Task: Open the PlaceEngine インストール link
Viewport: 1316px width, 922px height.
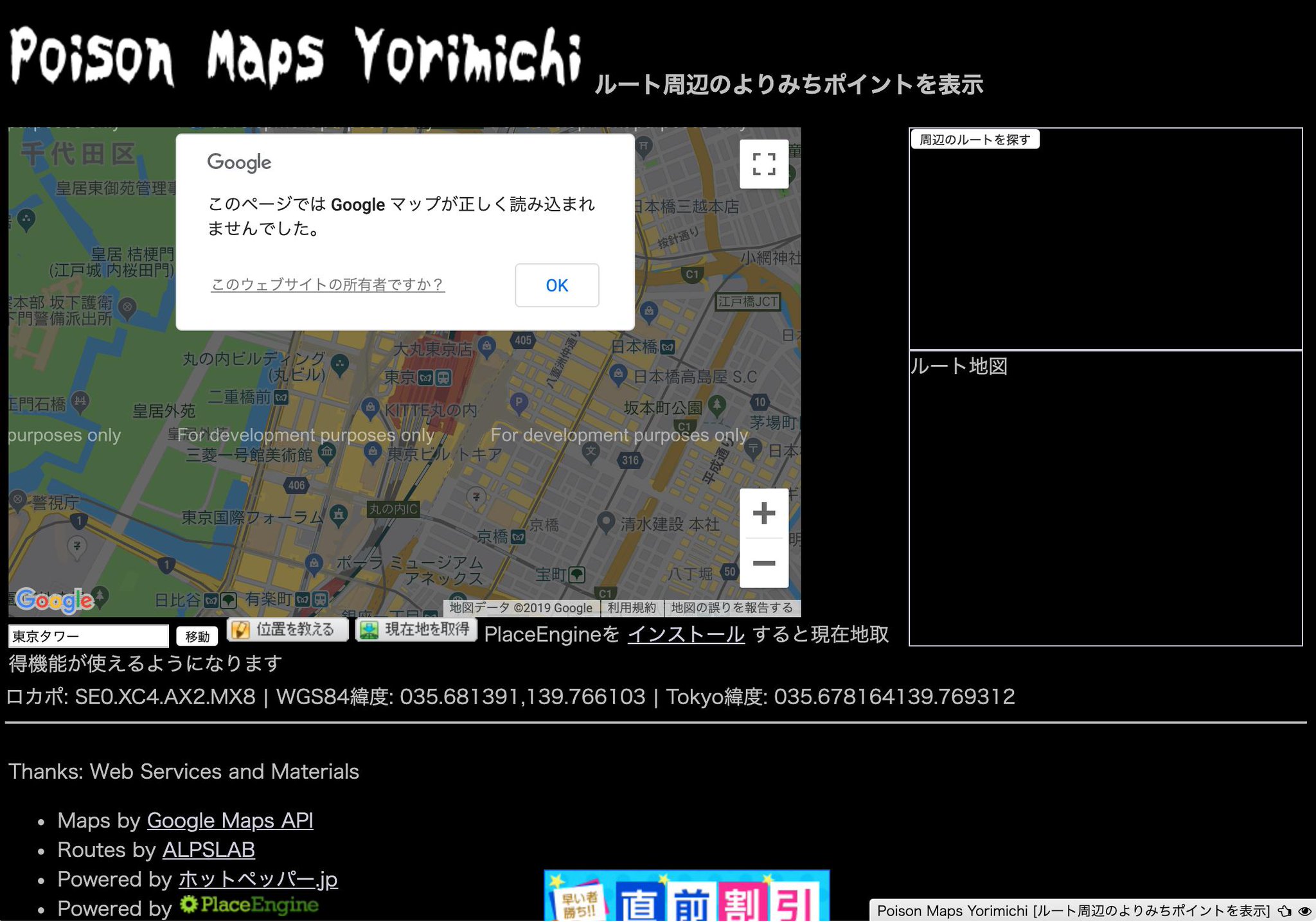Action: pyautogui.click(x=686, y=634)
